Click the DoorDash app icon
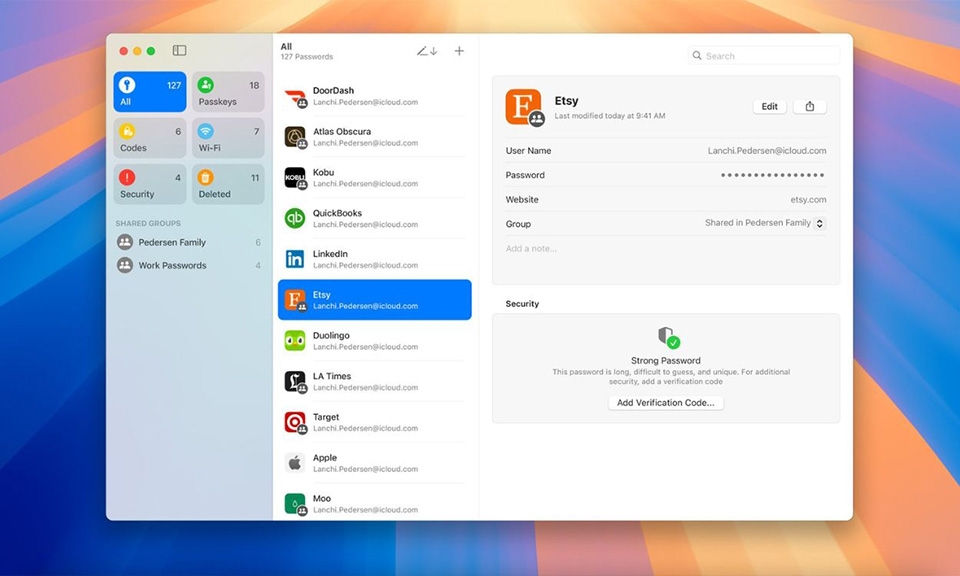This screenshot has width=960, height=576. click(295, 97)
